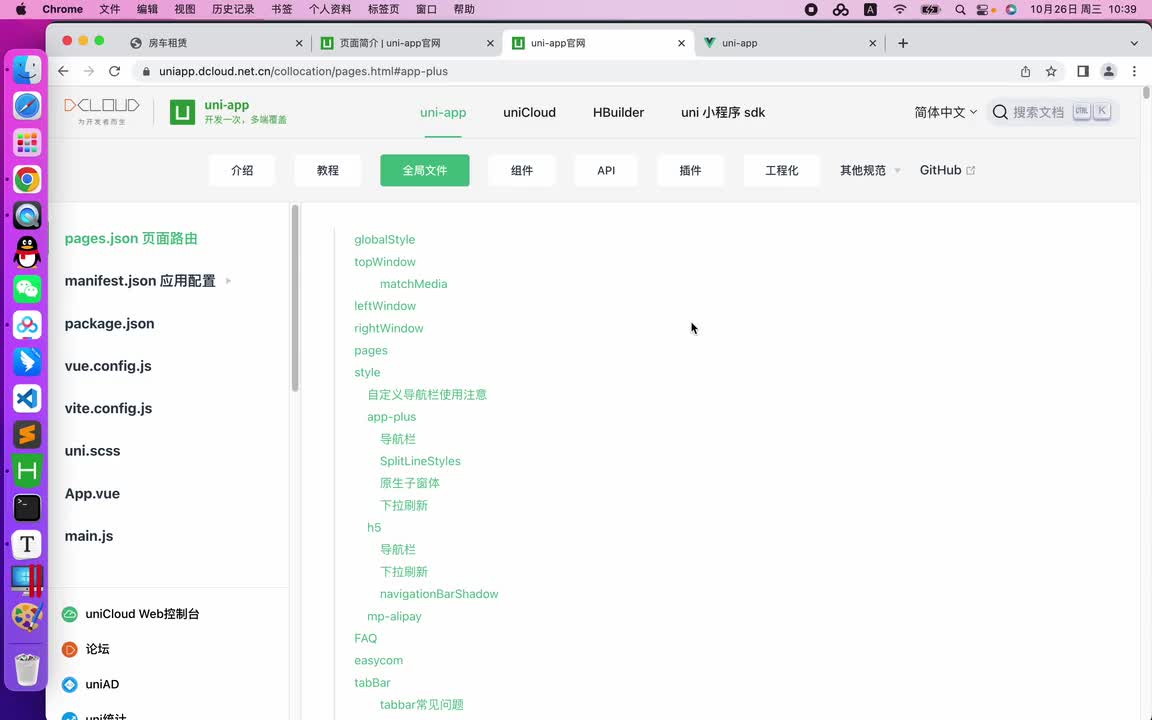1152x720 pixels.
Task: Open vite.config.js in sidebar
Action: 108,408
